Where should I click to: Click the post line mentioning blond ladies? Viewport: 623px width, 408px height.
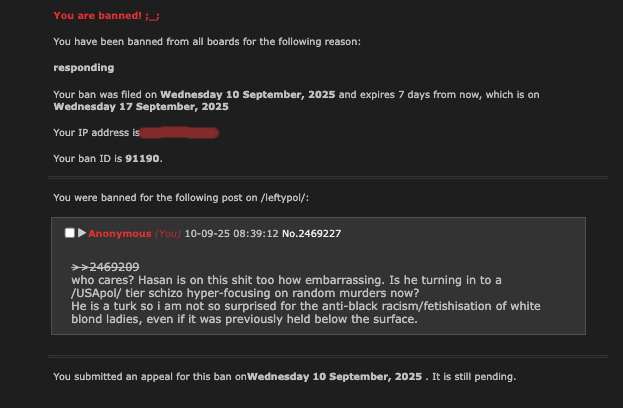(x=244, y=319)
